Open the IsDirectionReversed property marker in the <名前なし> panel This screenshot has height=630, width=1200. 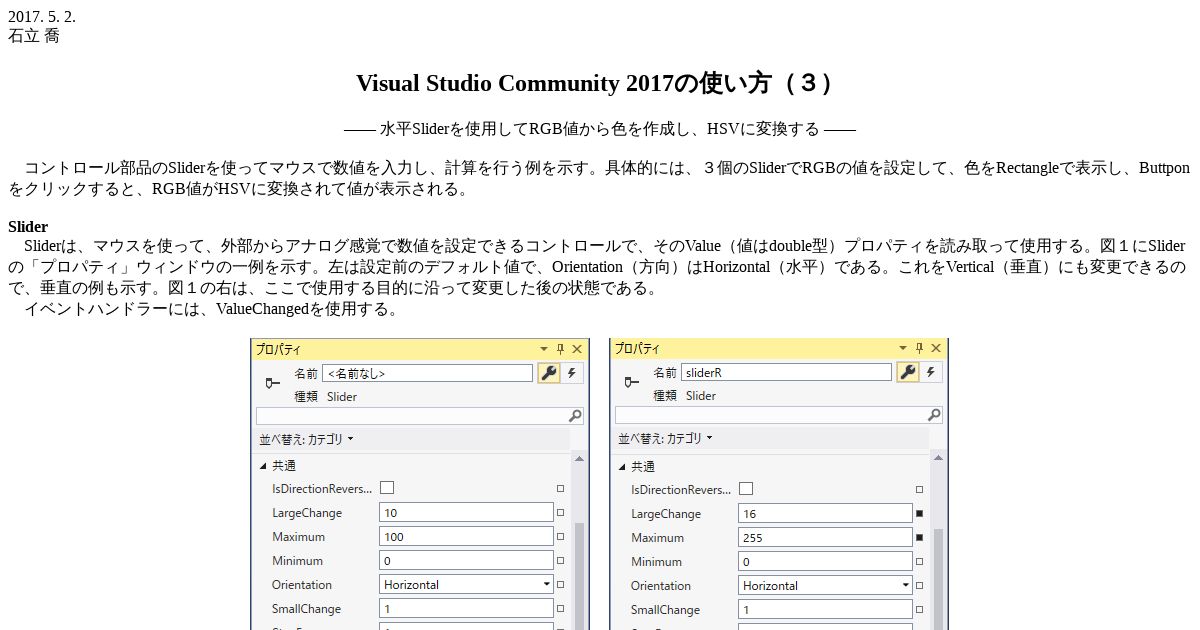pos(560,488)
